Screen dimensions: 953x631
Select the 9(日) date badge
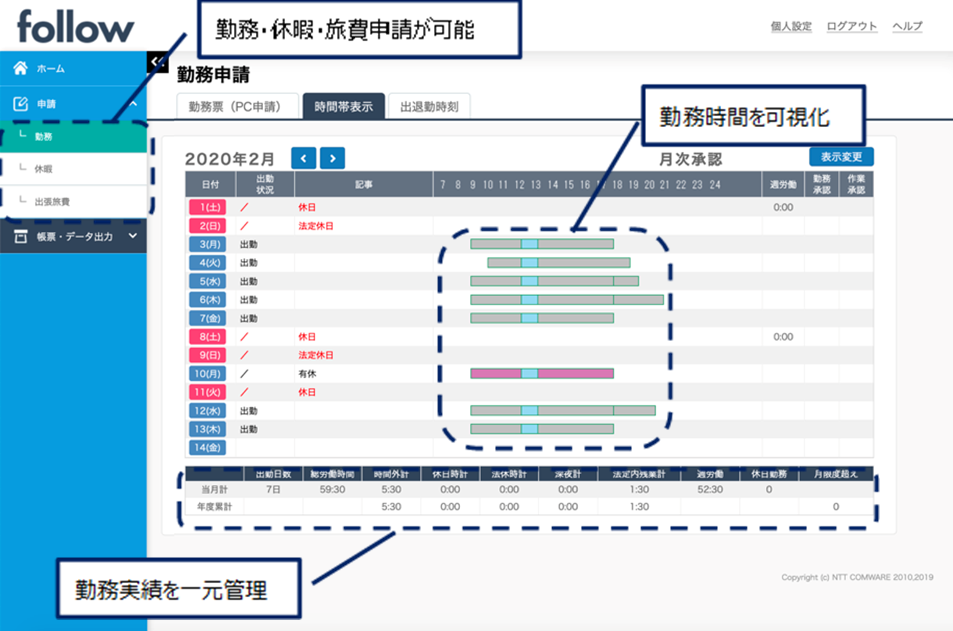pyautogui.click(x=207, y=355)
